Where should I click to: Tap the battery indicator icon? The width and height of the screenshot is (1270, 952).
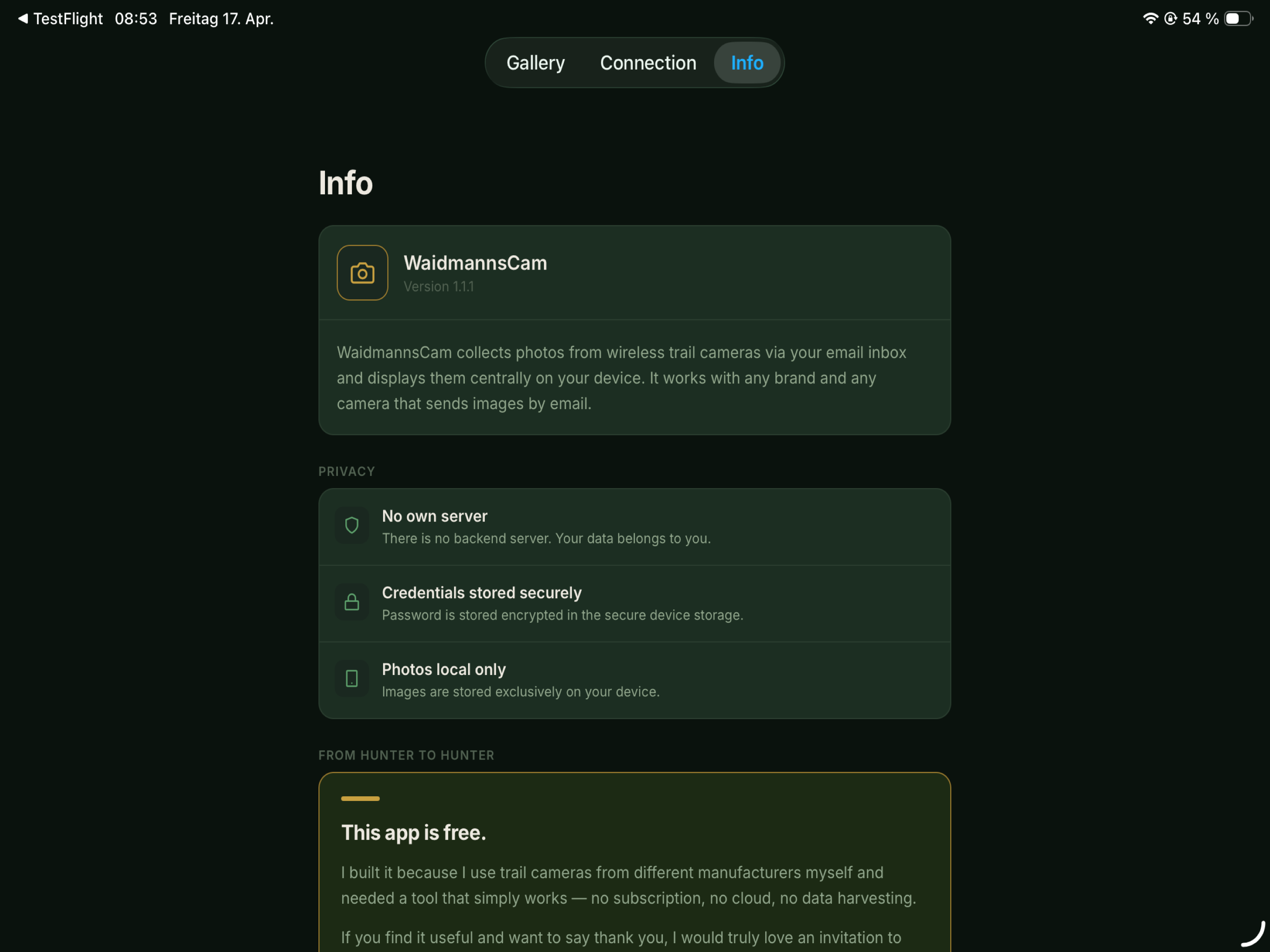[x=1238, y=19]
